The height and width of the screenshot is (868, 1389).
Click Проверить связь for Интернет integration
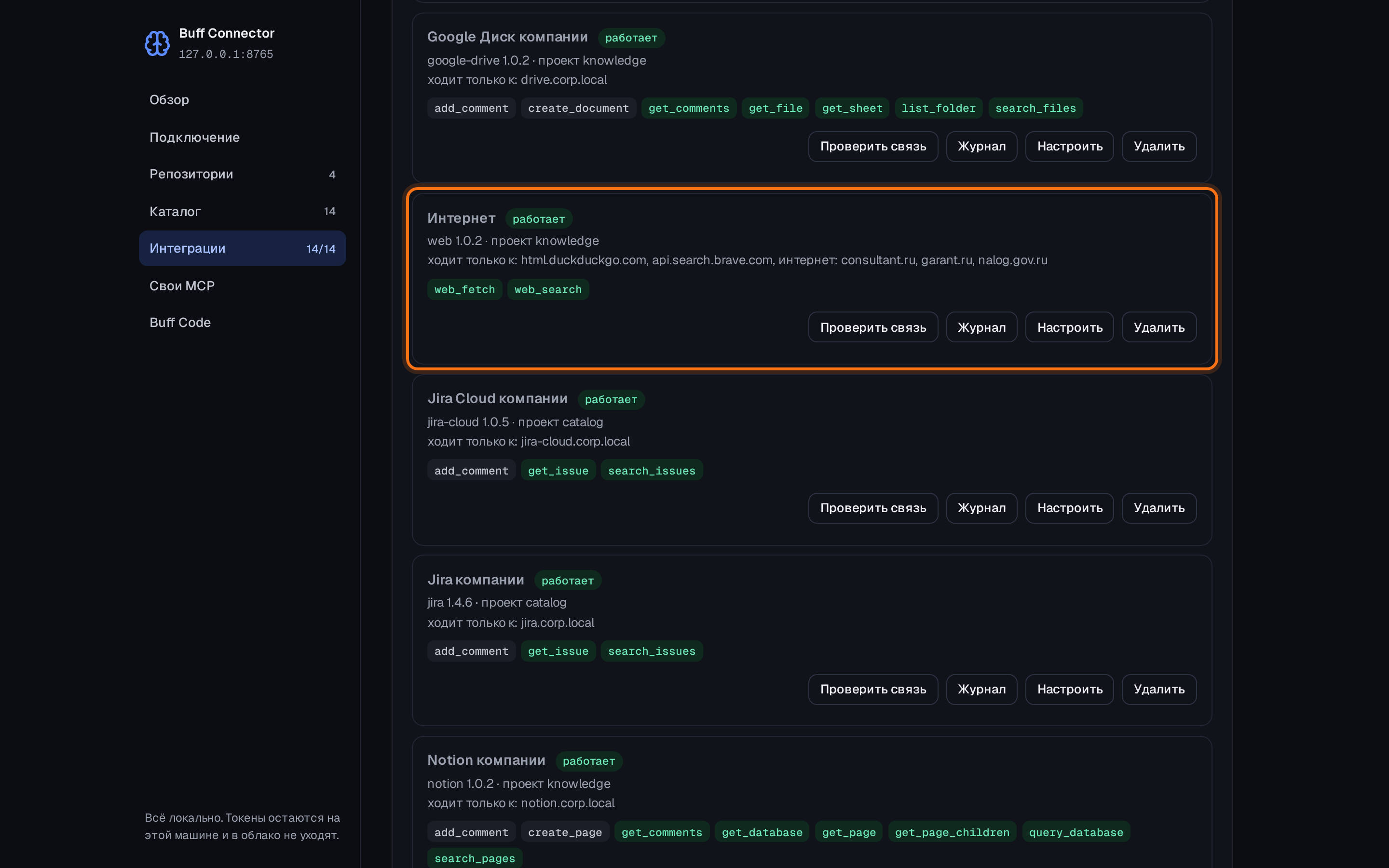point(873,327)
